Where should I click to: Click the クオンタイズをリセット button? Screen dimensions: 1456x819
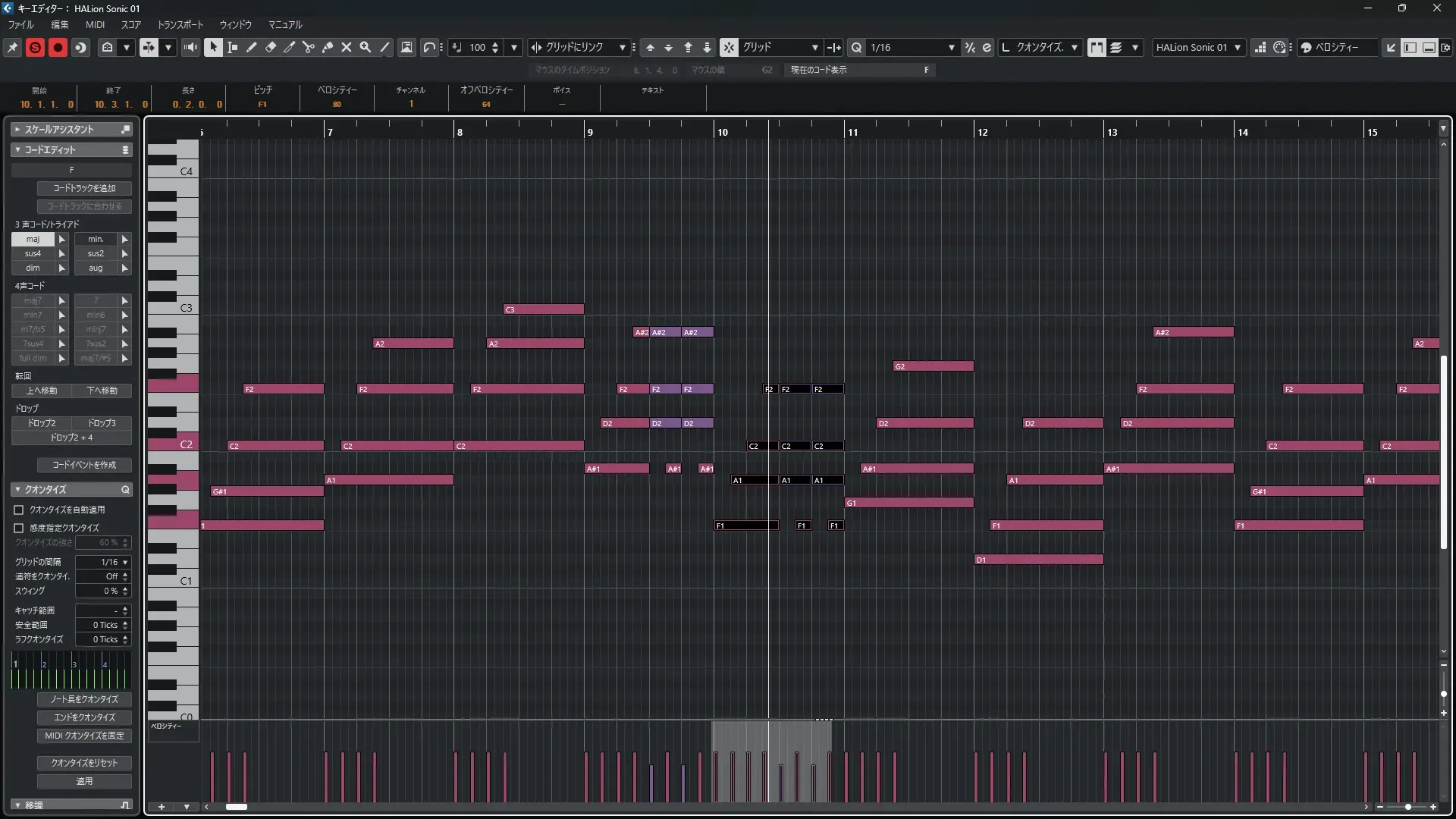(84, 763)
